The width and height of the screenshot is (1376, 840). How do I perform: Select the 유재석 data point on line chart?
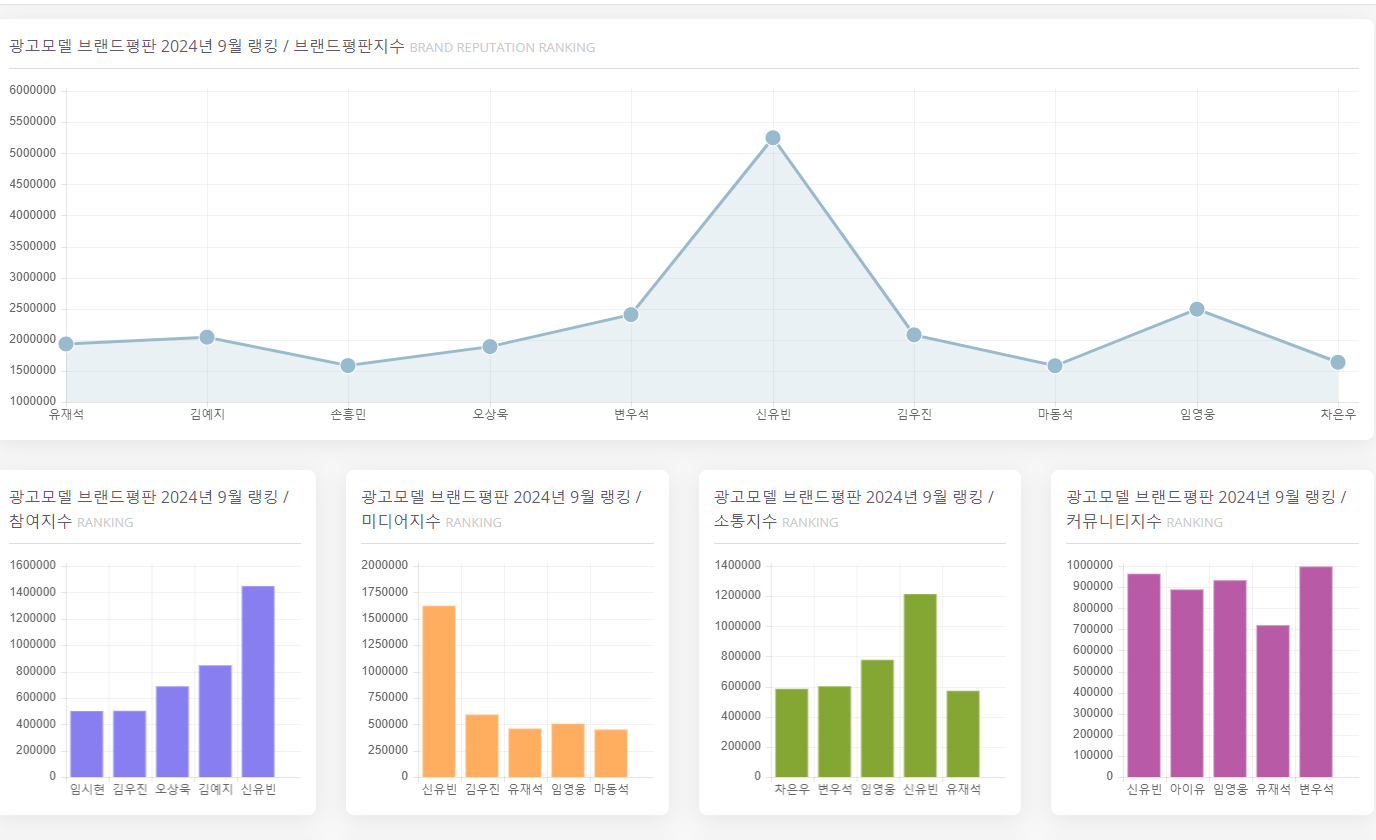[66, 344]
